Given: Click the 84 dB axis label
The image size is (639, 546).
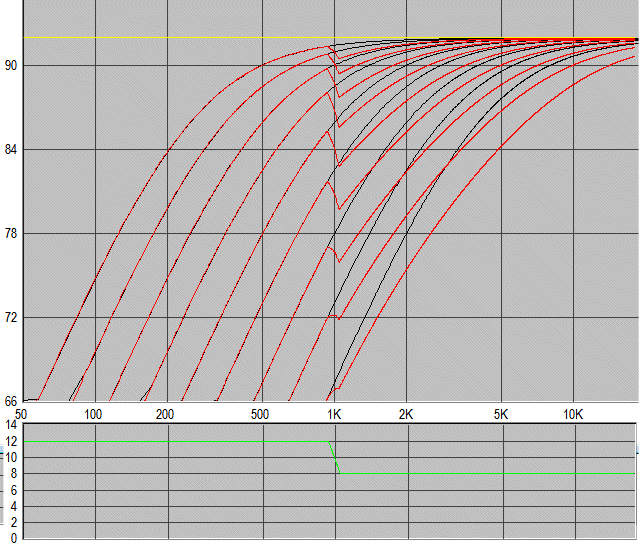Looking at the screenshot, I should pyautogui.click(x=11, y=150).
